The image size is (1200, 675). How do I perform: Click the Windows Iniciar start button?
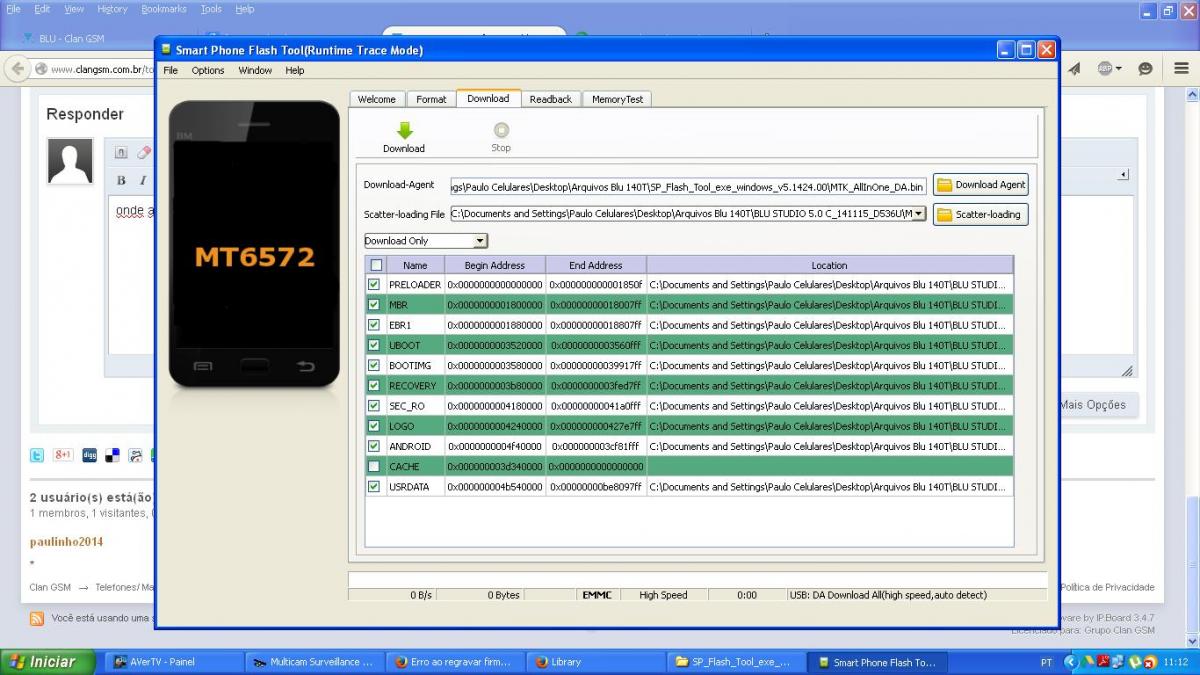tap(47, 662)
